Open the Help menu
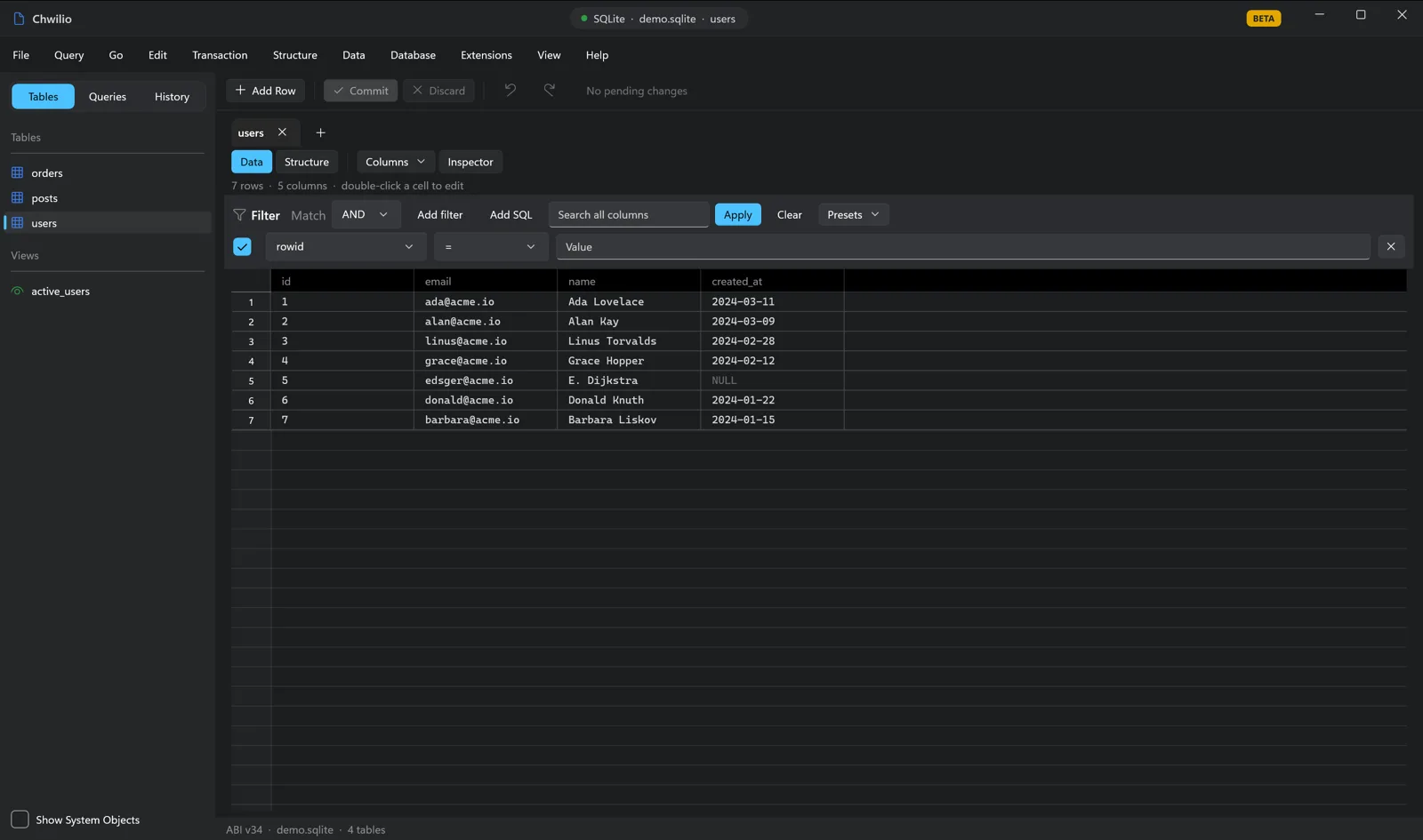Viewport: 1423px width, 840px height. (x=597, y=55)
